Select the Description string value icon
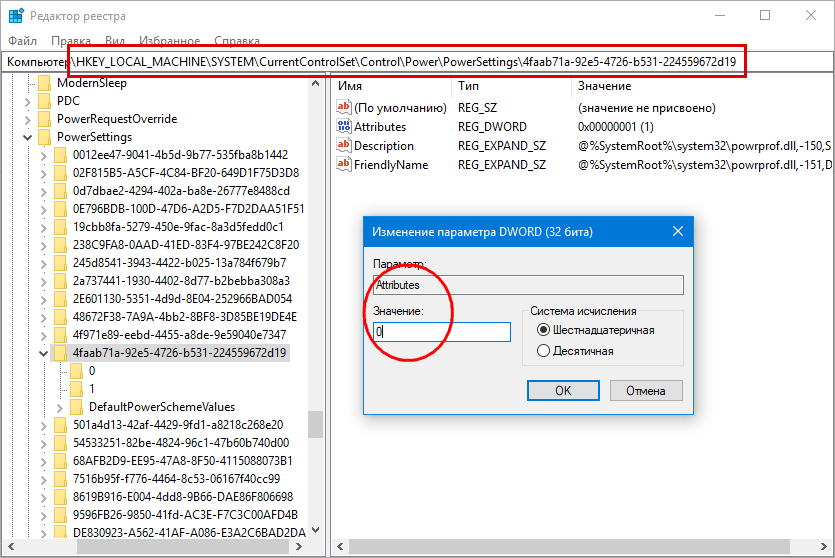Viewport: 835px width, 558px height. coord(344,145)
